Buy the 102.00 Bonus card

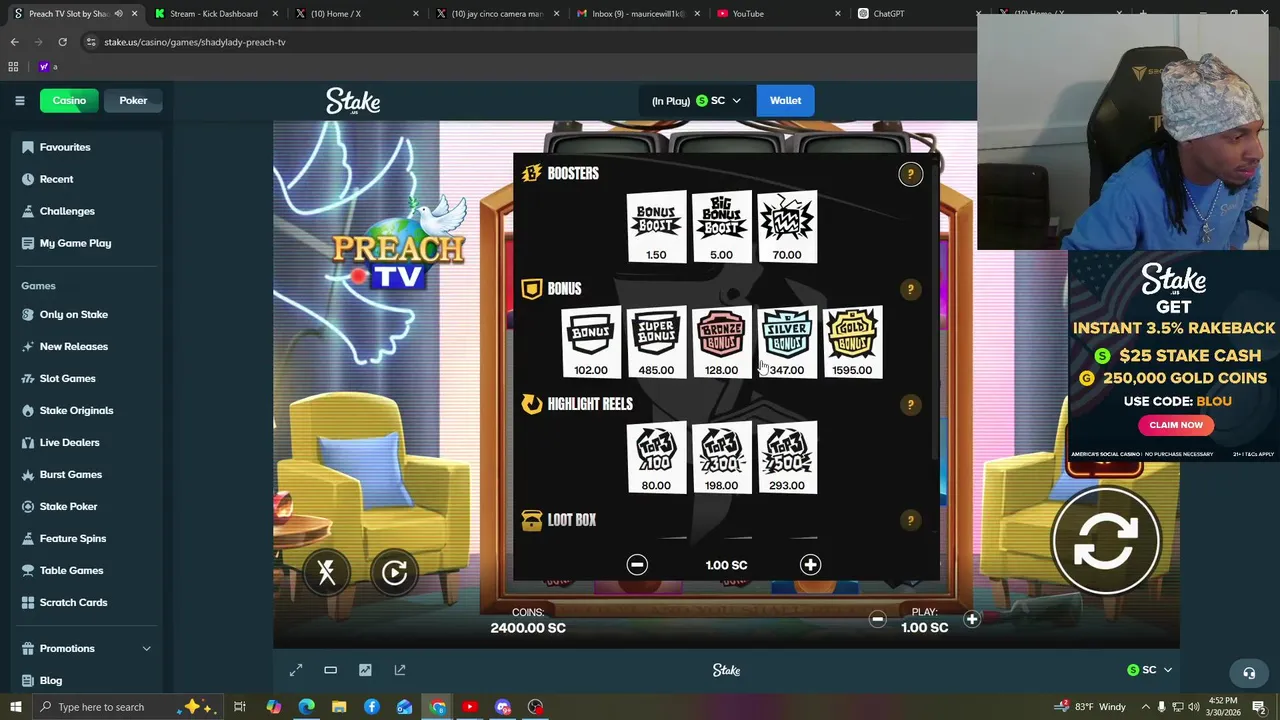click(x=591, y=342)
